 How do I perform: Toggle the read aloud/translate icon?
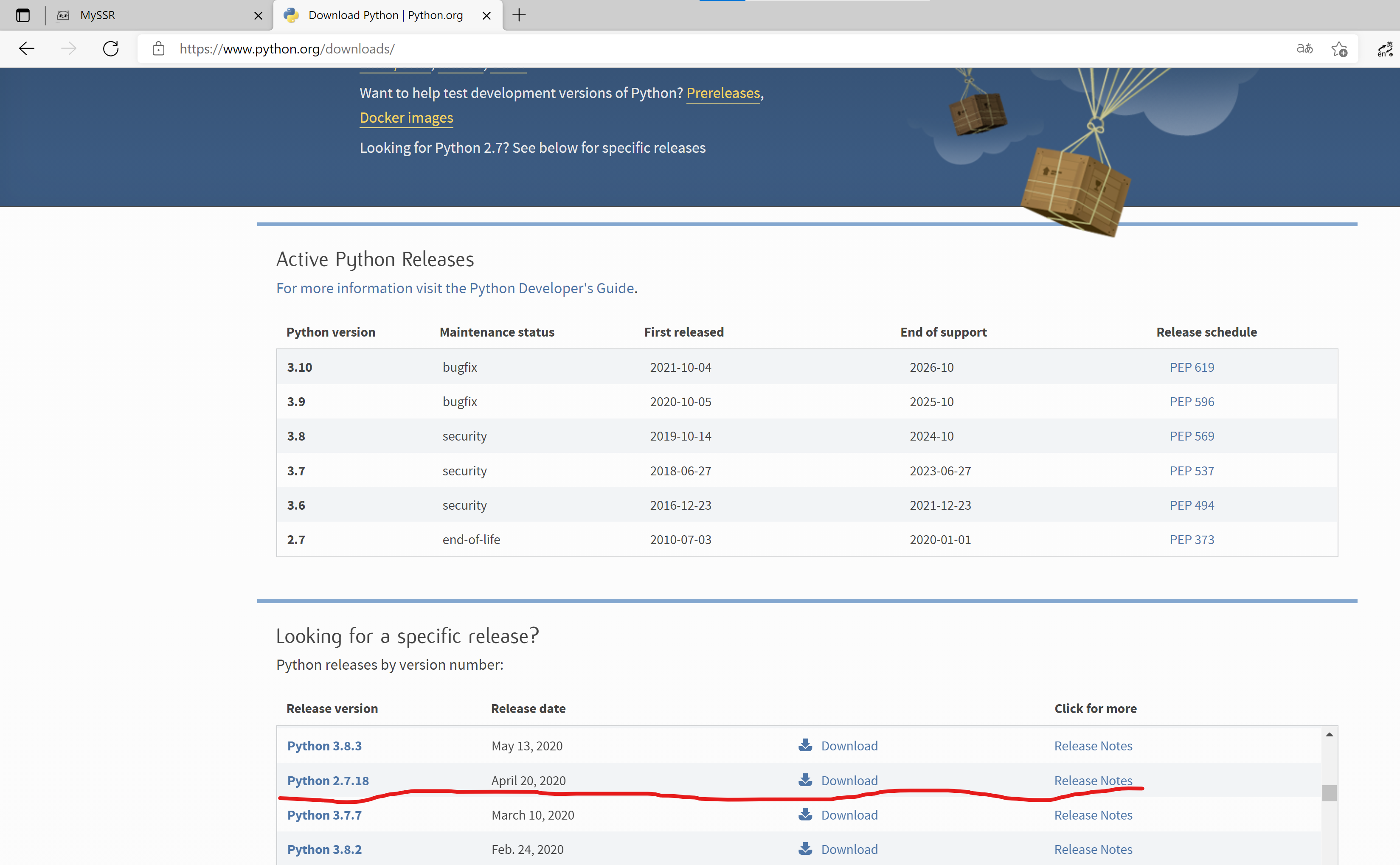(1304, 49)
